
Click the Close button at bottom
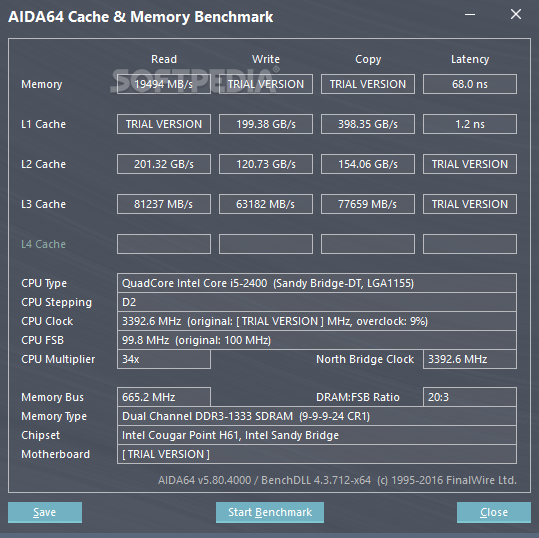[494, 512]
